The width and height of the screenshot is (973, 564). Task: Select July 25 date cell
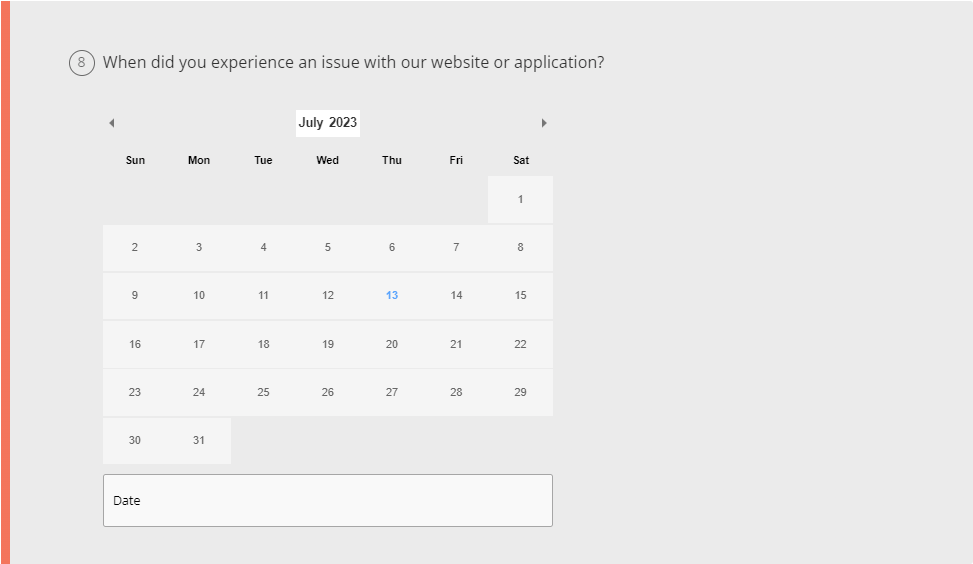pyautogui.click(x=263, y=393)
